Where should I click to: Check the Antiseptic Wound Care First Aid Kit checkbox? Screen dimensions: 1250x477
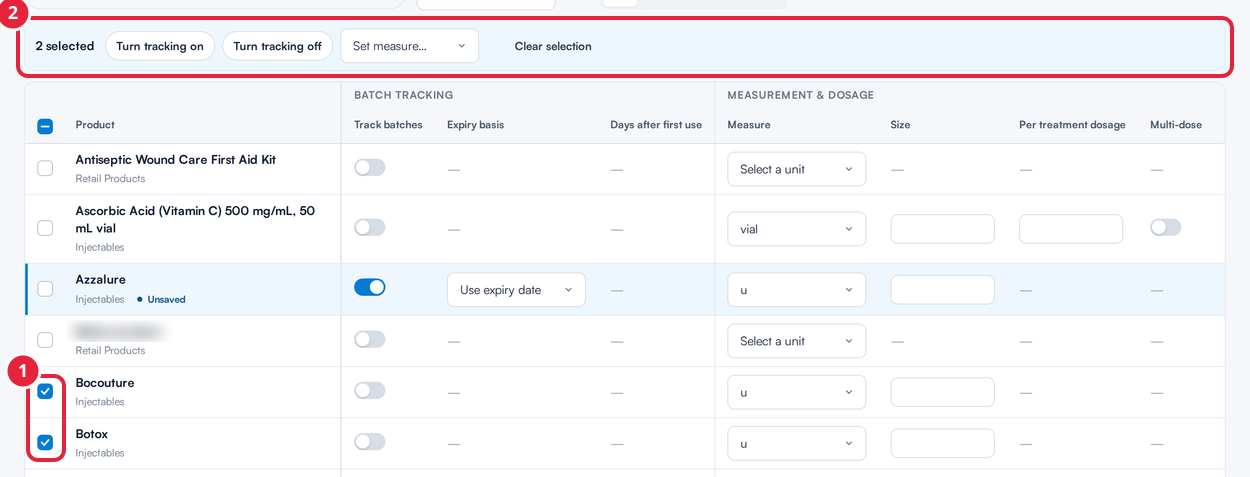pos(45,168)
